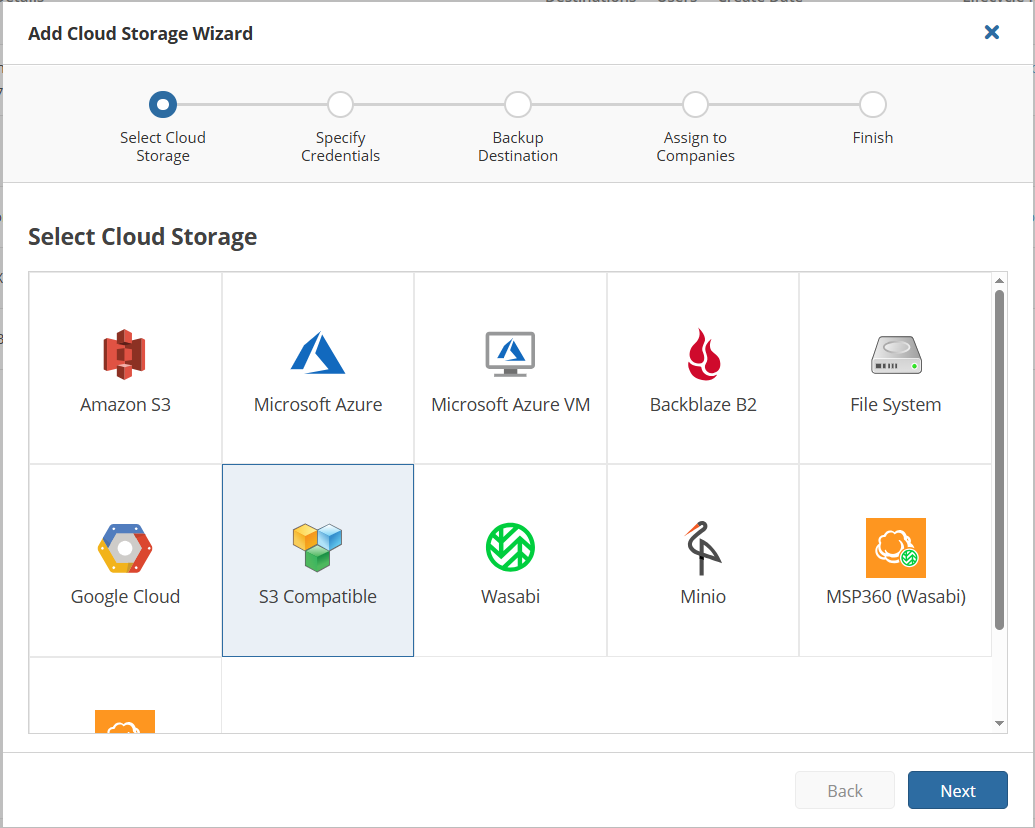1035x828 pixels.
Task: Click the MSP360 (Wasabi) label
Action: 896,597
